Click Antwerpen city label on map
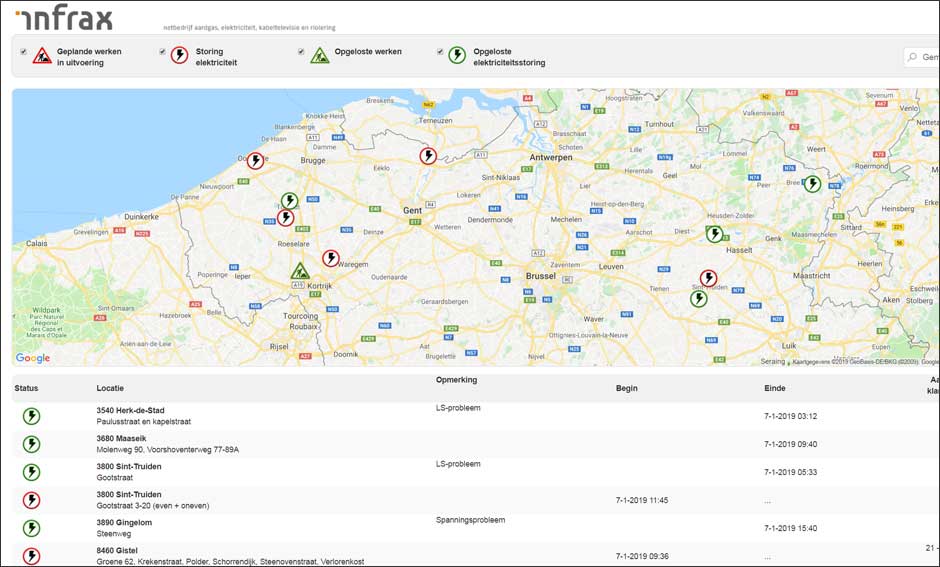The height and width of the screenshot is (567, 940). click(550, 158)
